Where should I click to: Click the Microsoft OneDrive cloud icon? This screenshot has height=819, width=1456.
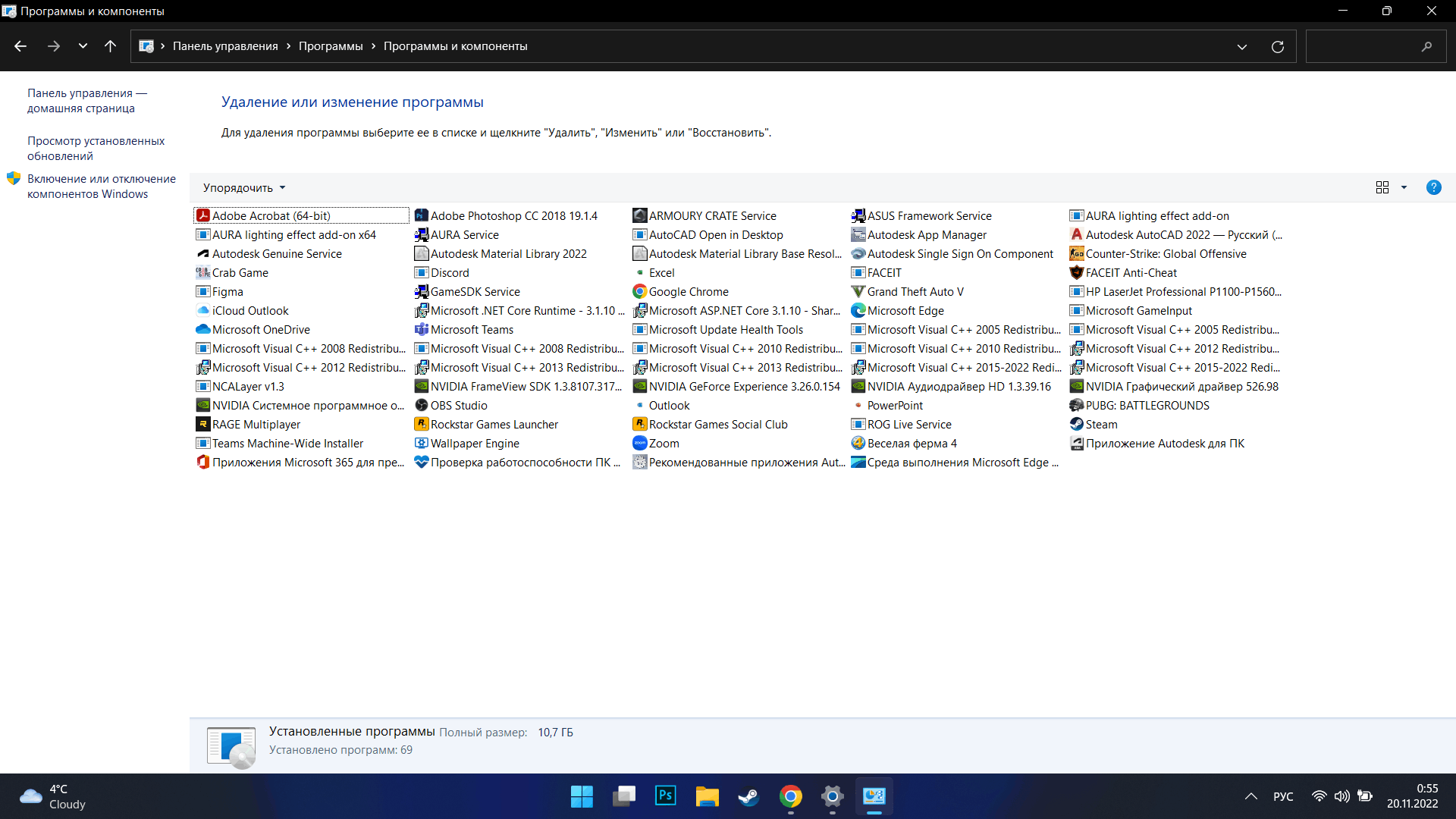pyautogui.click(x=203, y=330)
